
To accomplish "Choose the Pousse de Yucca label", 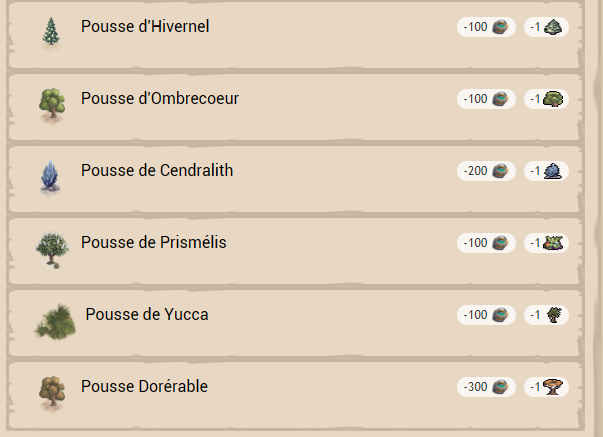I will coord(147,315).
